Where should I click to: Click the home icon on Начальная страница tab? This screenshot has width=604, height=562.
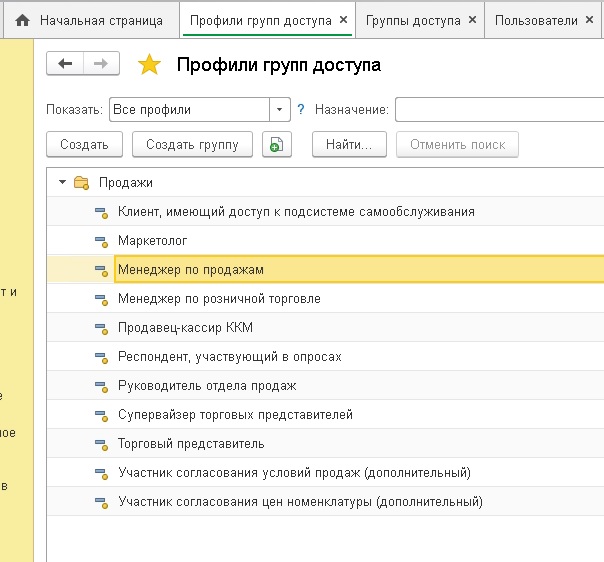[x=22, y=20]
